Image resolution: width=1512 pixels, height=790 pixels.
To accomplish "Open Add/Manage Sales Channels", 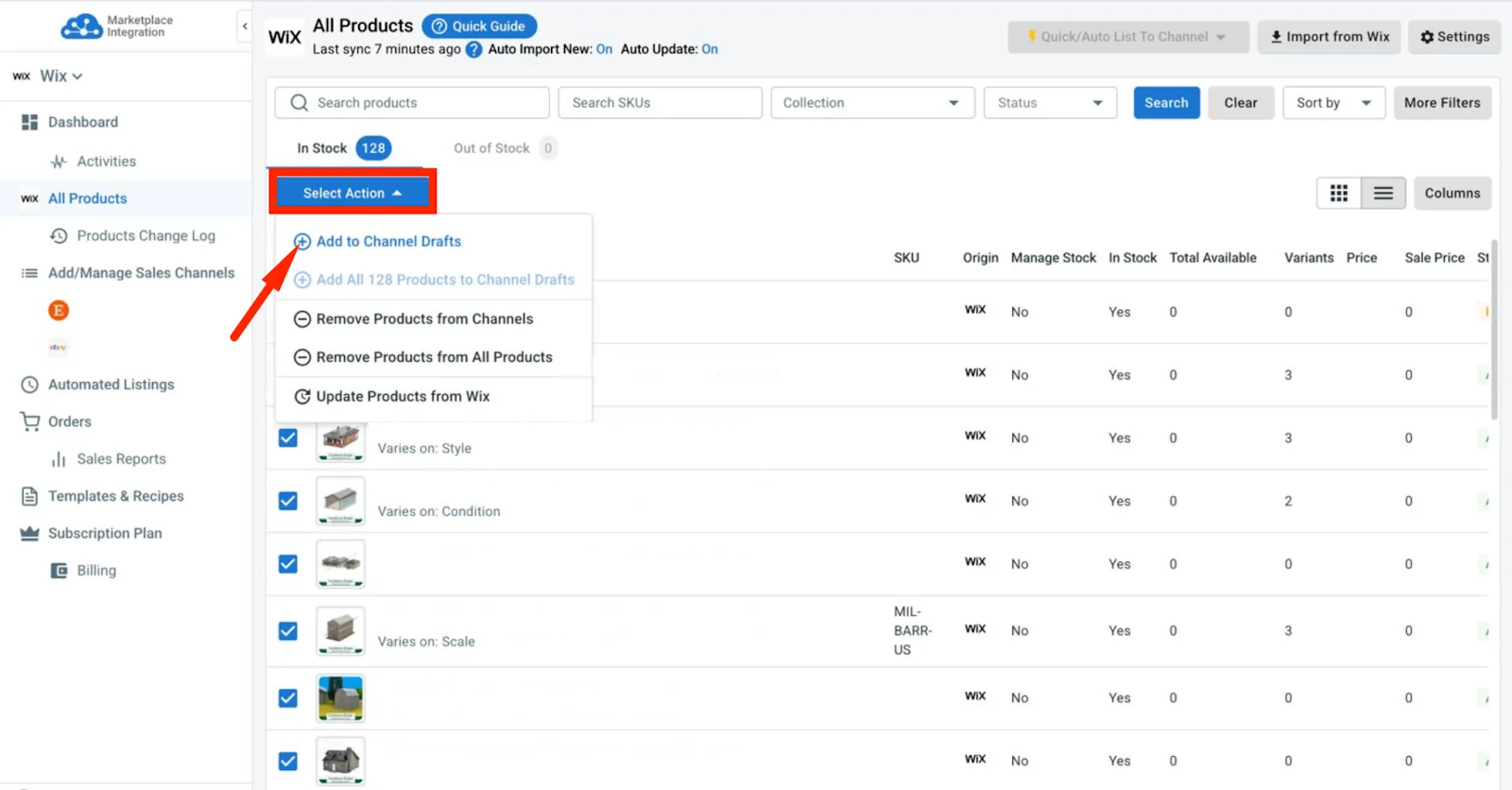I will [x=142, y=273].
